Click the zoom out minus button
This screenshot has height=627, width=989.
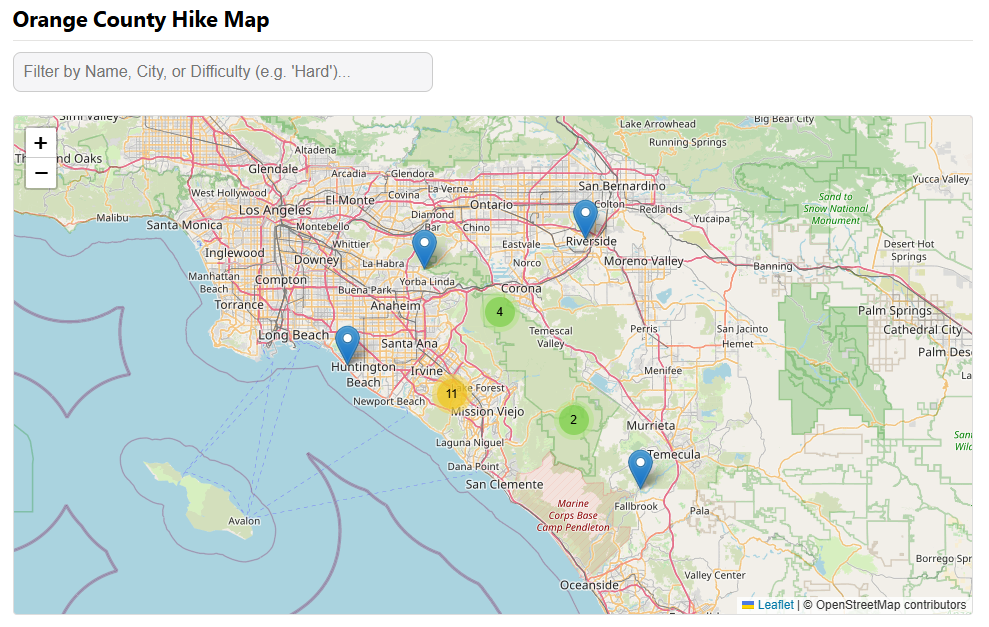[41, 173]
